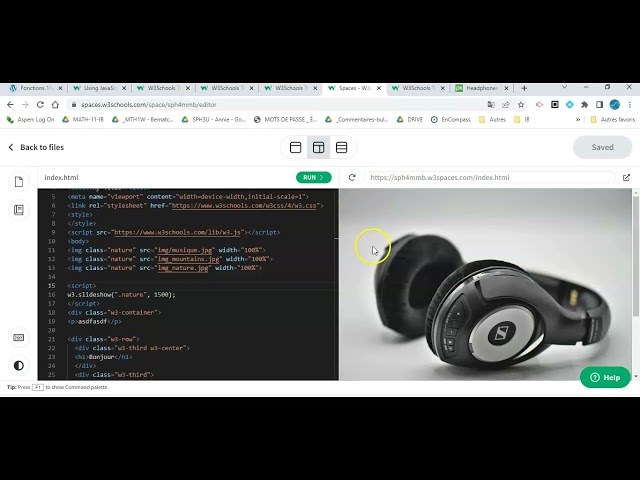Click browser Forward arrow
The width and height of the screenshot is (640, 480).
pyautogui.click(x=25, y=104)
